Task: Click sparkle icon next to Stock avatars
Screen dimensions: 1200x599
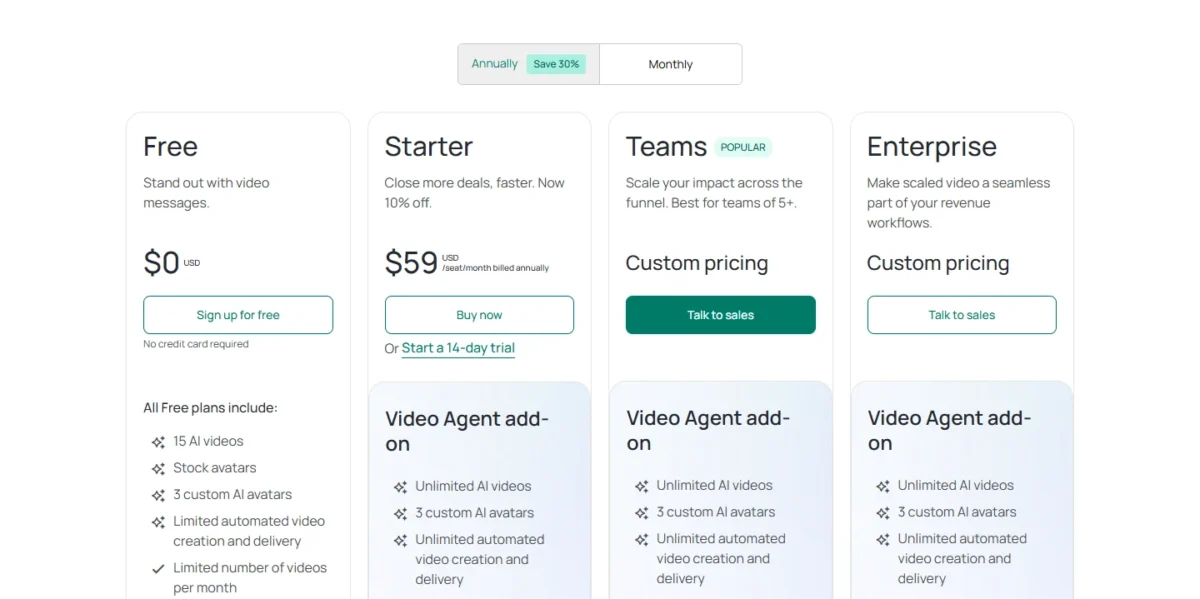Action: pos(158,469)
